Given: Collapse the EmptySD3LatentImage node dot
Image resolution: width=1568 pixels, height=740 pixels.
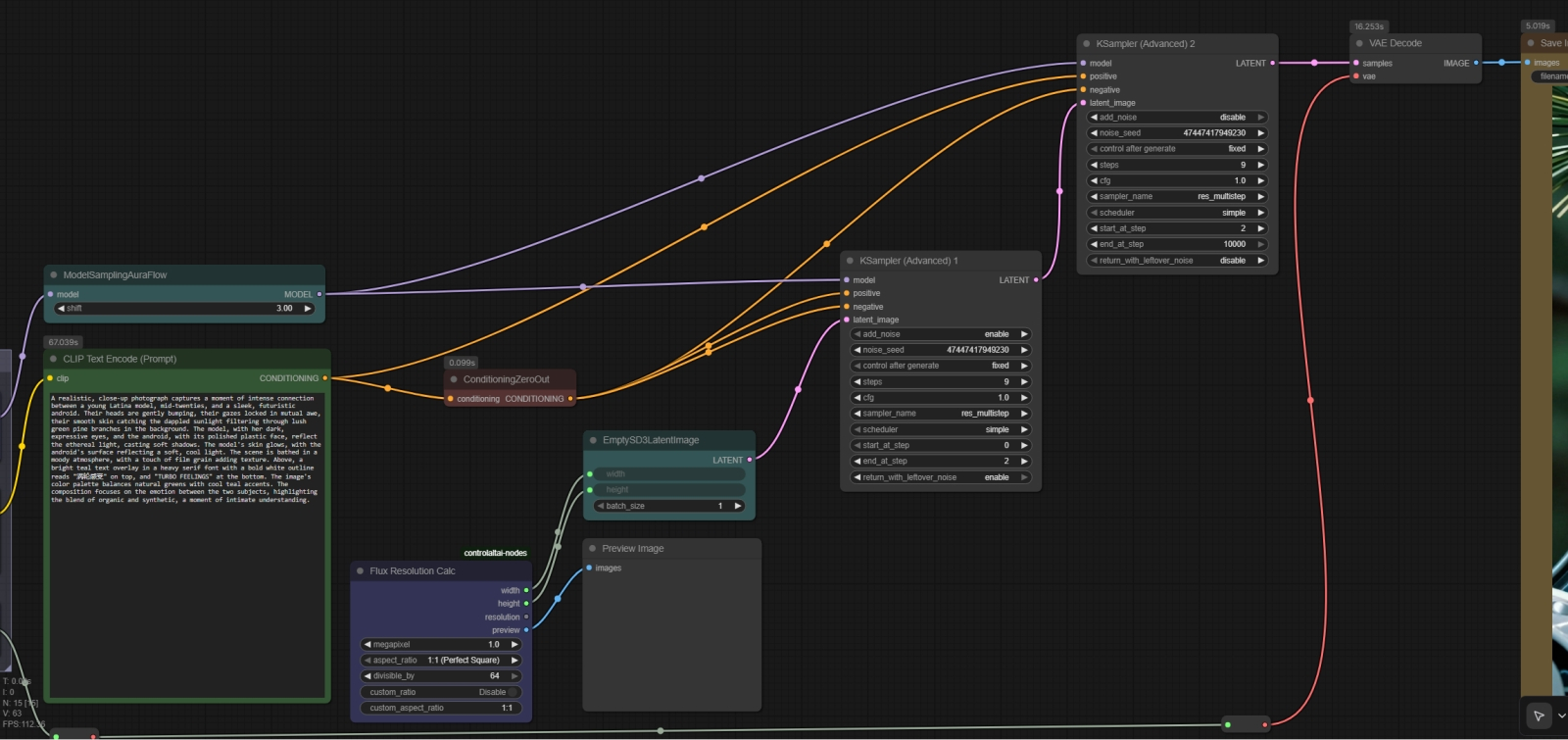Looking at the screenshot, I should point(593,440).
